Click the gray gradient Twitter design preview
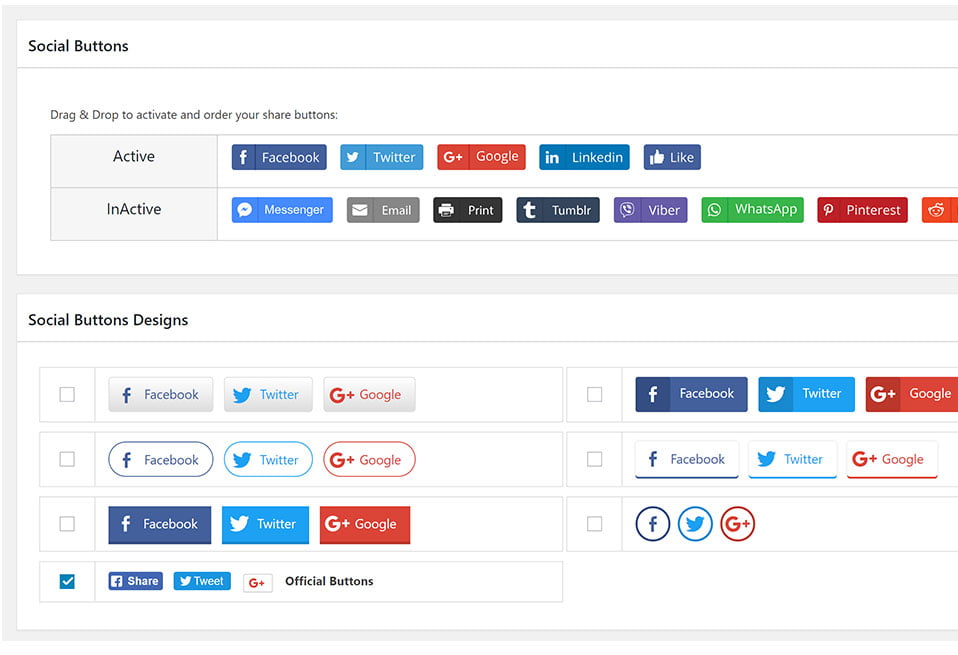 point(268,394)
